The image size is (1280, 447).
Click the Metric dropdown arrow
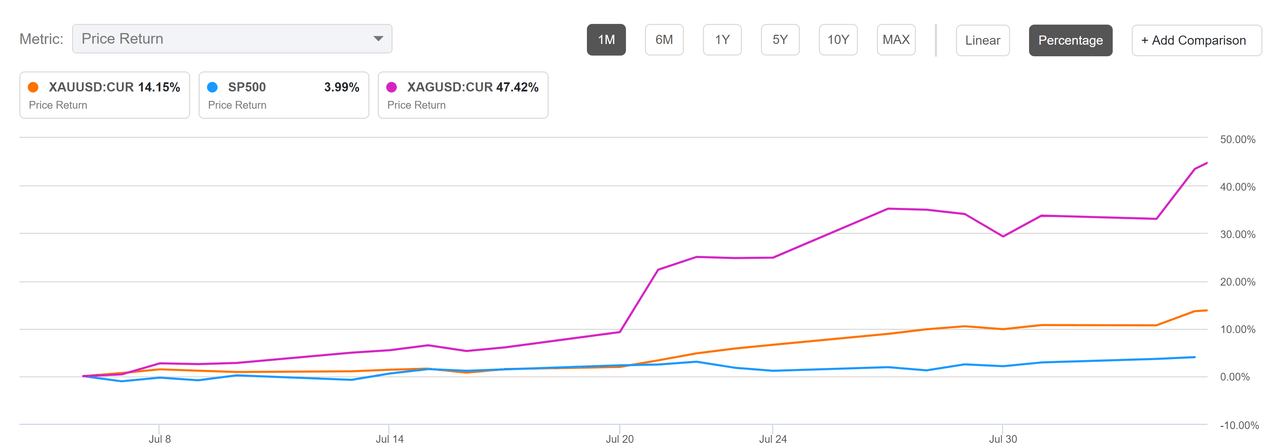pos(378,39)
